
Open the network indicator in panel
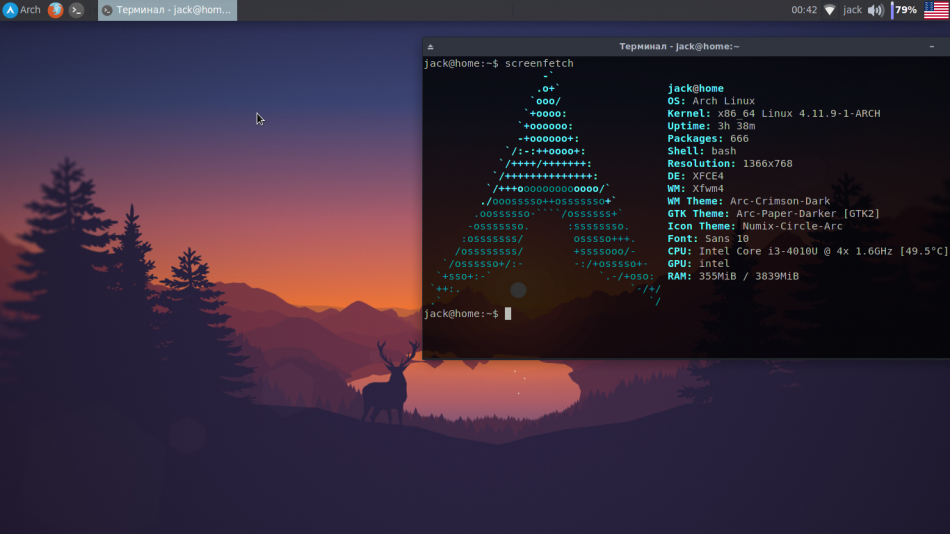830,10
